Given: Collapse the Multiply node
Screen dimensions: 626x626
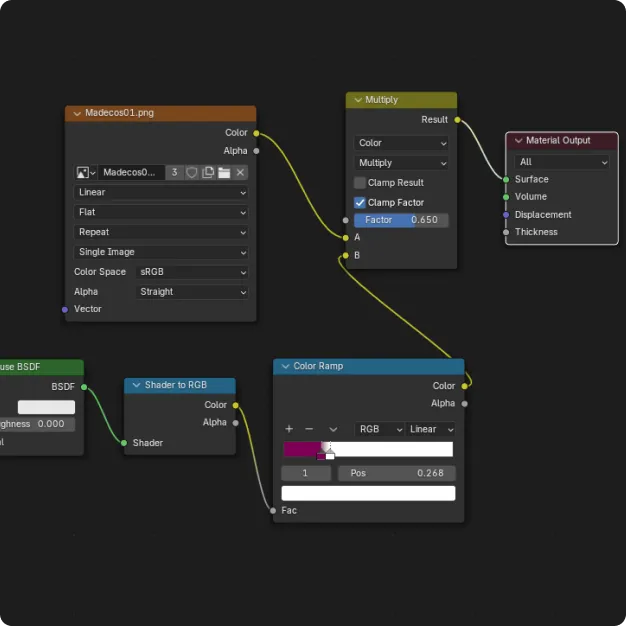Looking at the screenshot, I should [x=358, y=100].
